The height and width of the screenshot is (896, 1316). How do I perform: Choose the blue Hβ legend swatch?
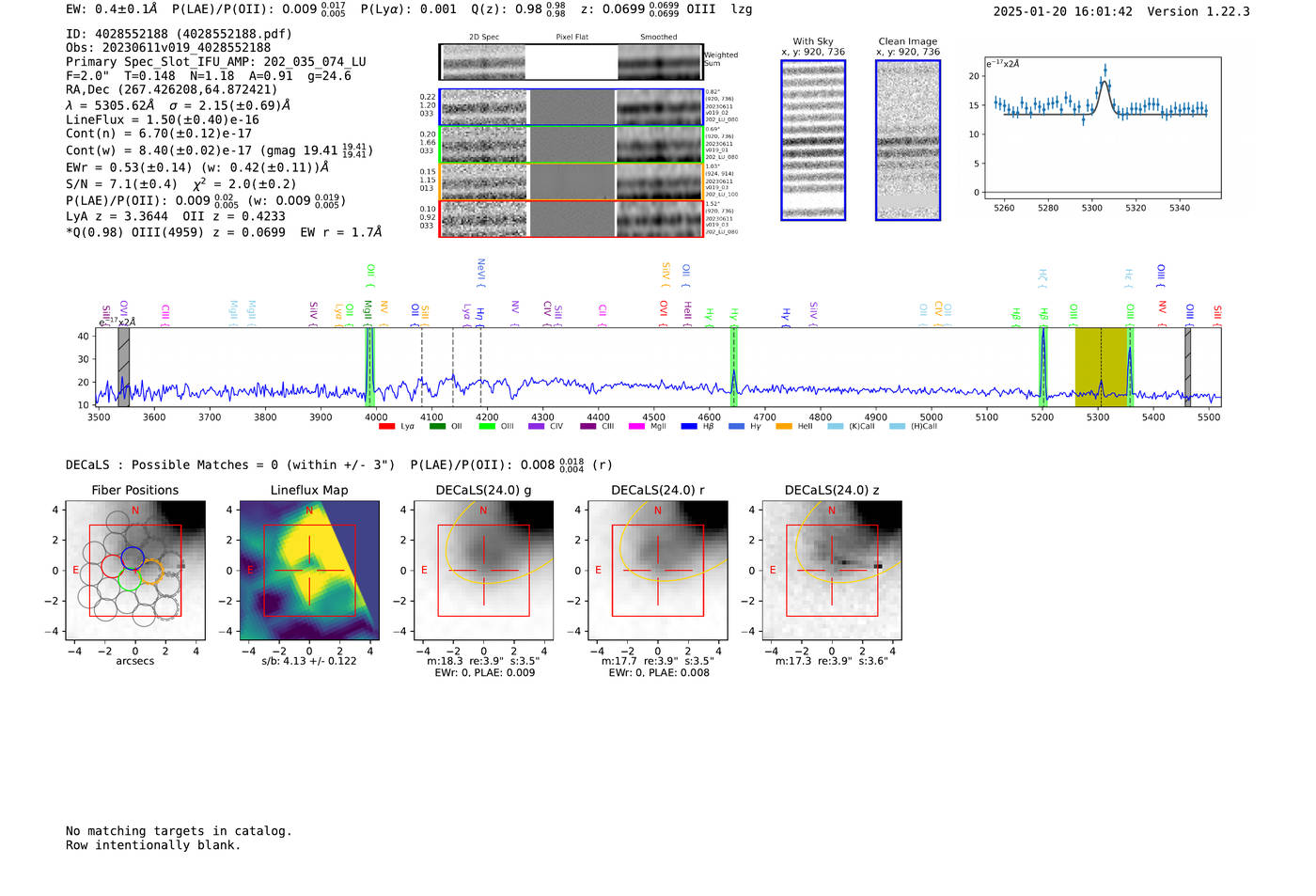tap(689, 426)
